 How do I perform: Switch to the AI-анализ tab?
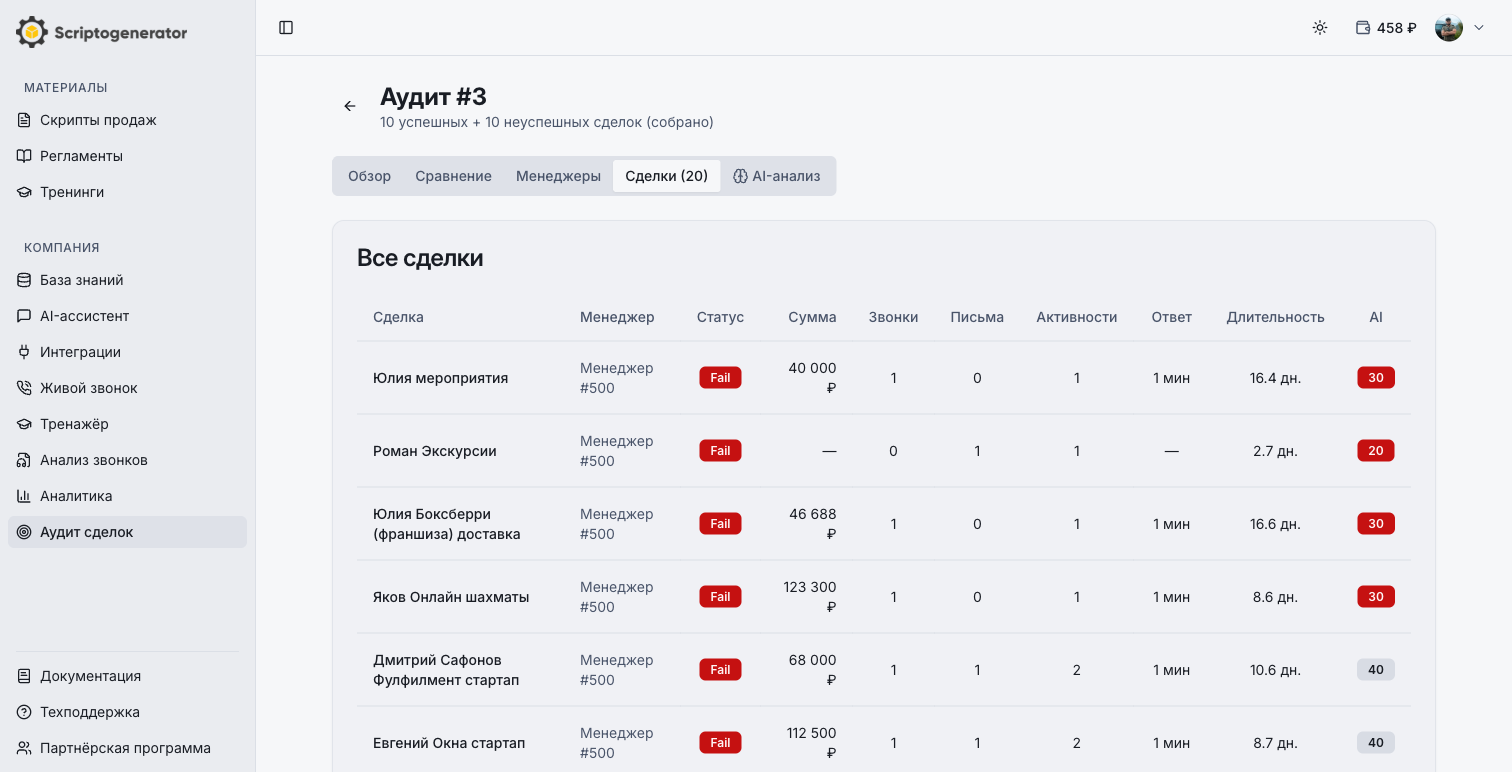(776, 176)
